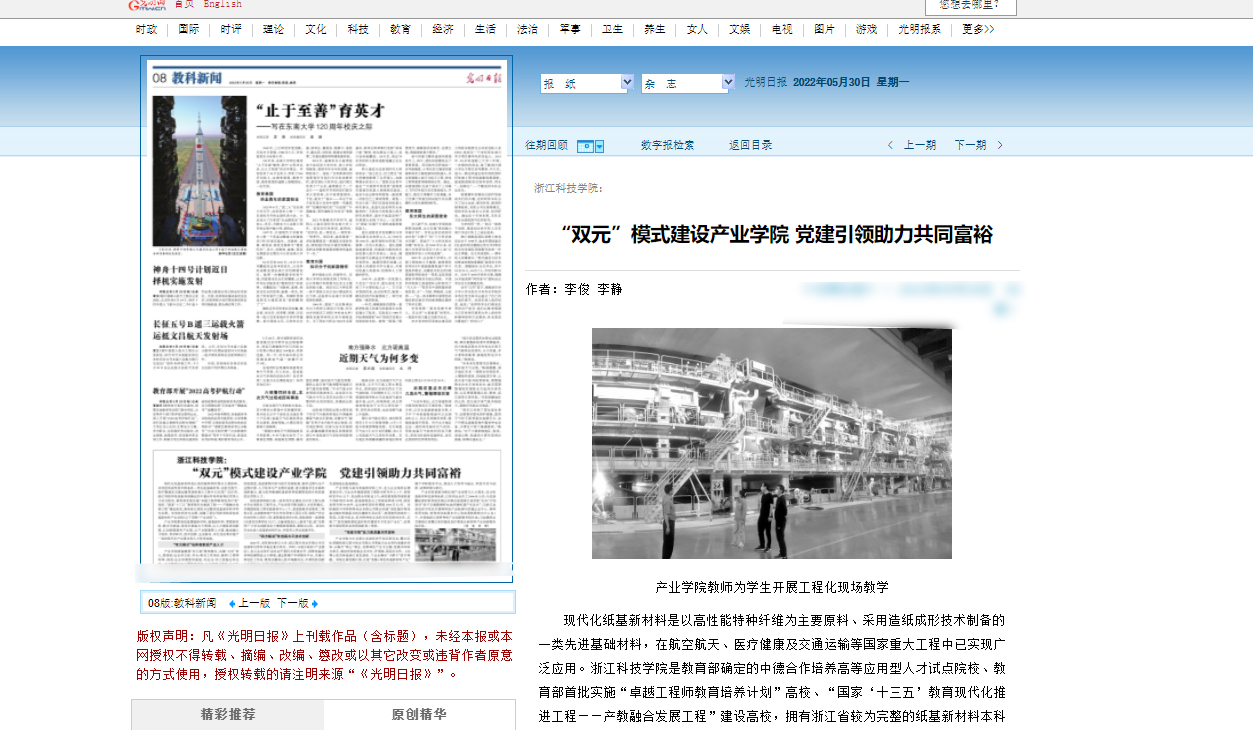Click the Guangming logo in top bar
Viewport: 1253px width, 743px height.
148,5
